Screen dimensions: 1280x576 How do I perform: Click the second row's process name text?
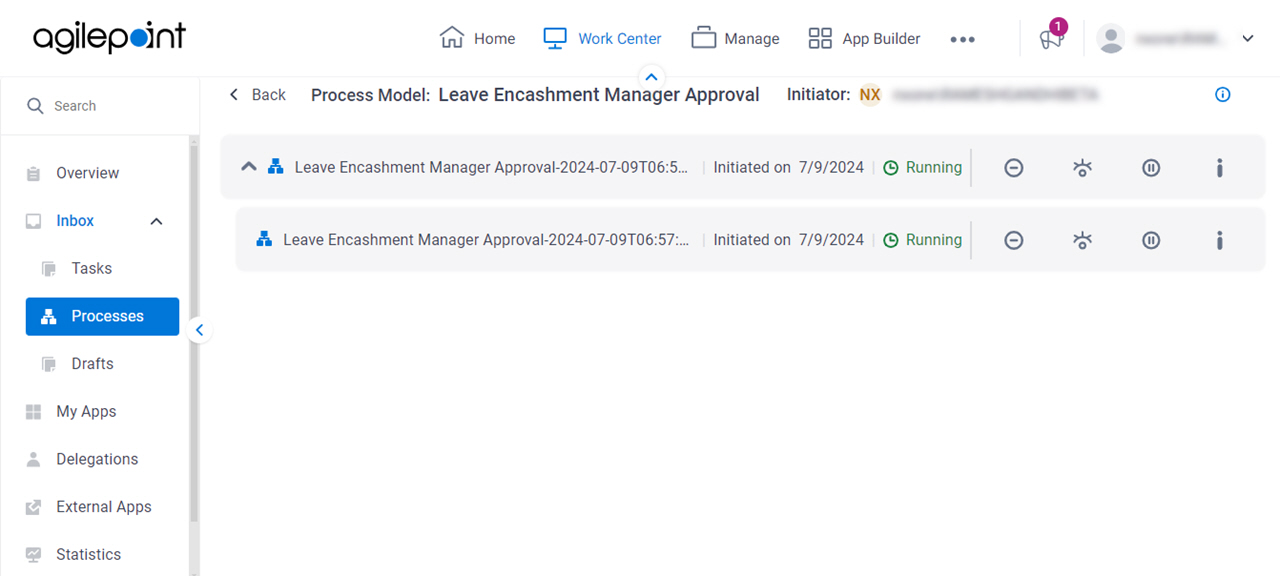point(486,240)
